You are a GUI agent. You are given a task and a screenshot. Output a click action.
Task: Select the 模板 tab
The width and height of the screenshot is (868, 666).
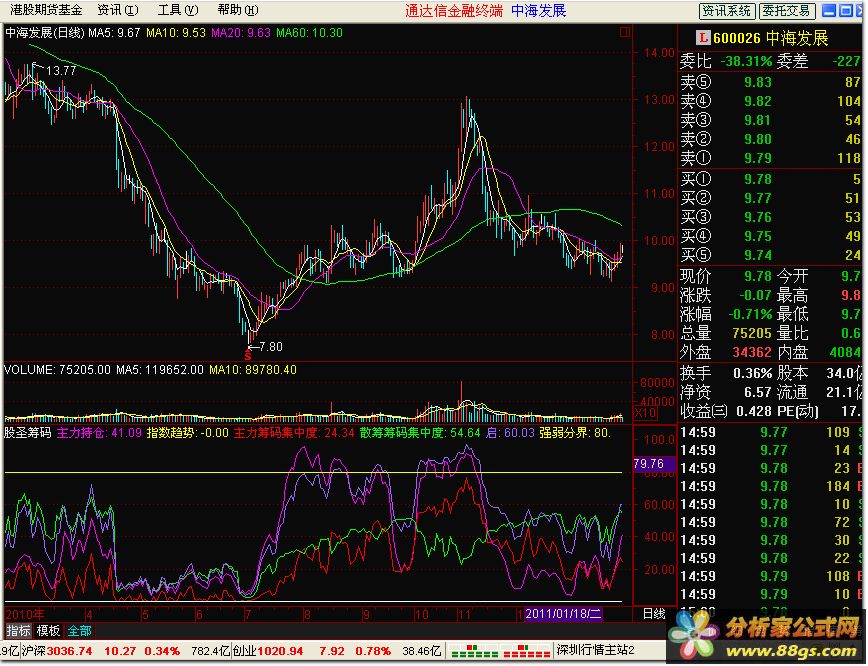tap(48, 631)
